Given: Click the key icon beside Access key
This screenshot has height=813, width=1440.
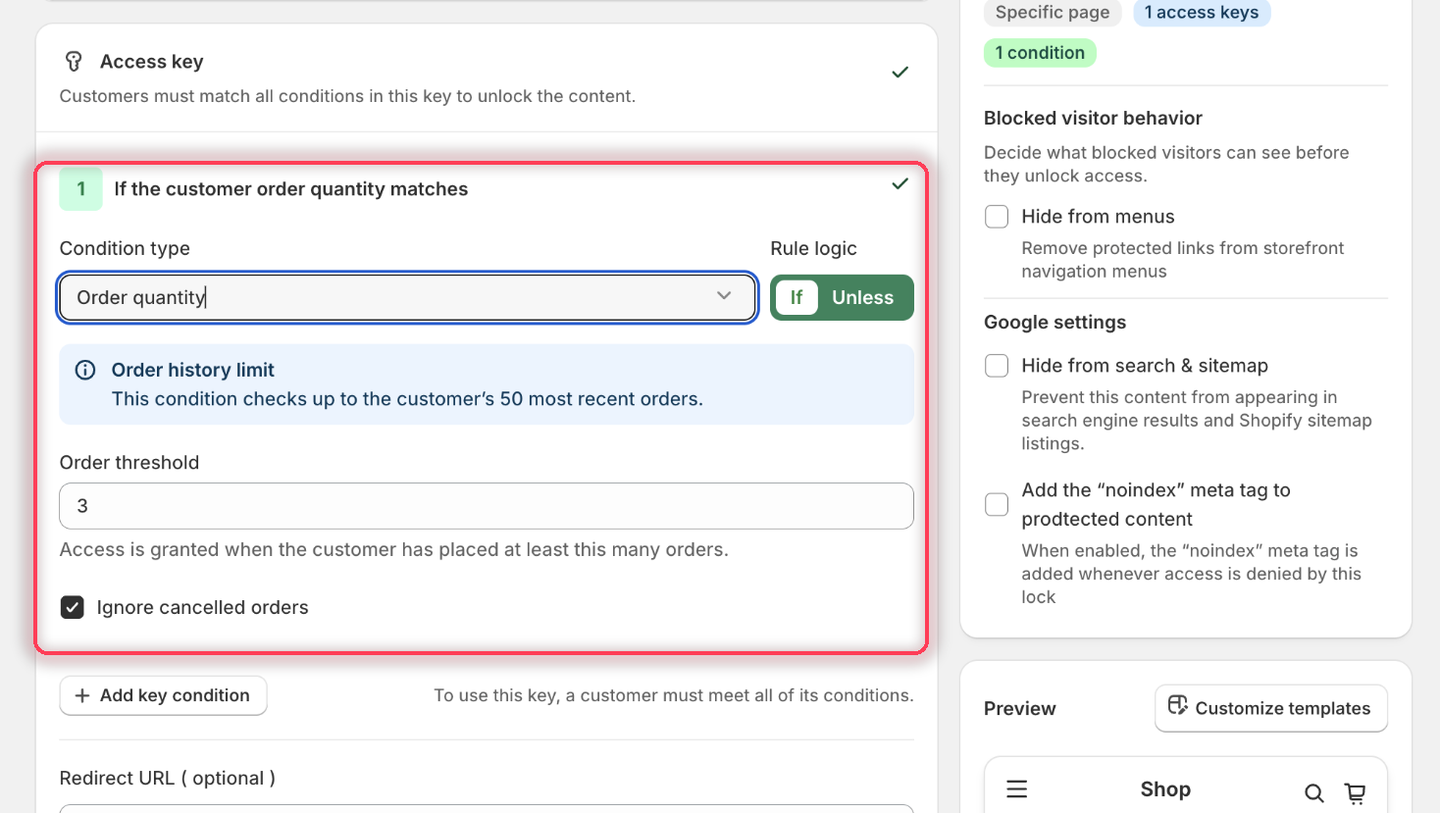Looking at the screenshot, I should click(x=73, y=62).
